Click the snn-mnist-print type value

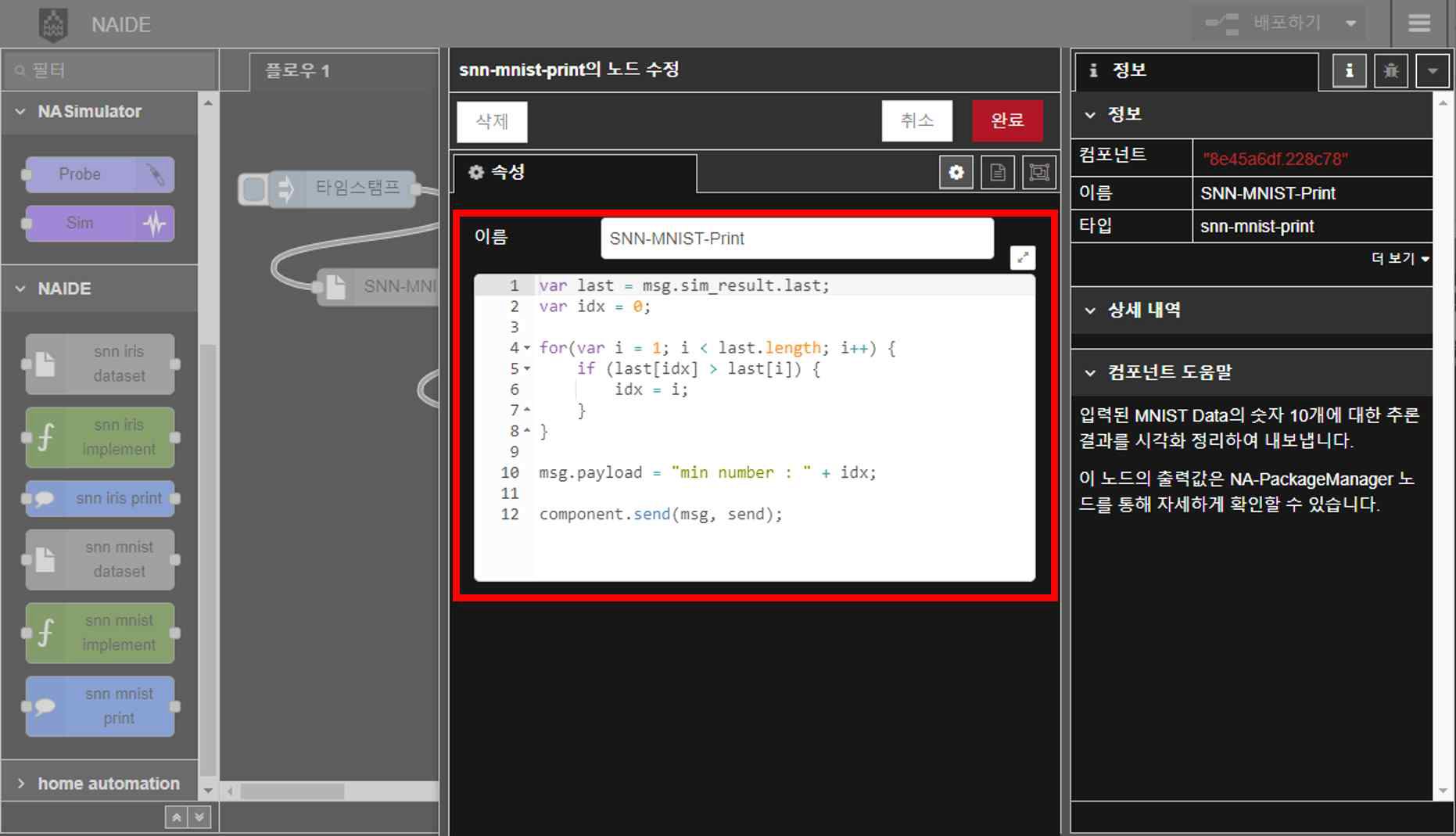tap(1257, 227)
